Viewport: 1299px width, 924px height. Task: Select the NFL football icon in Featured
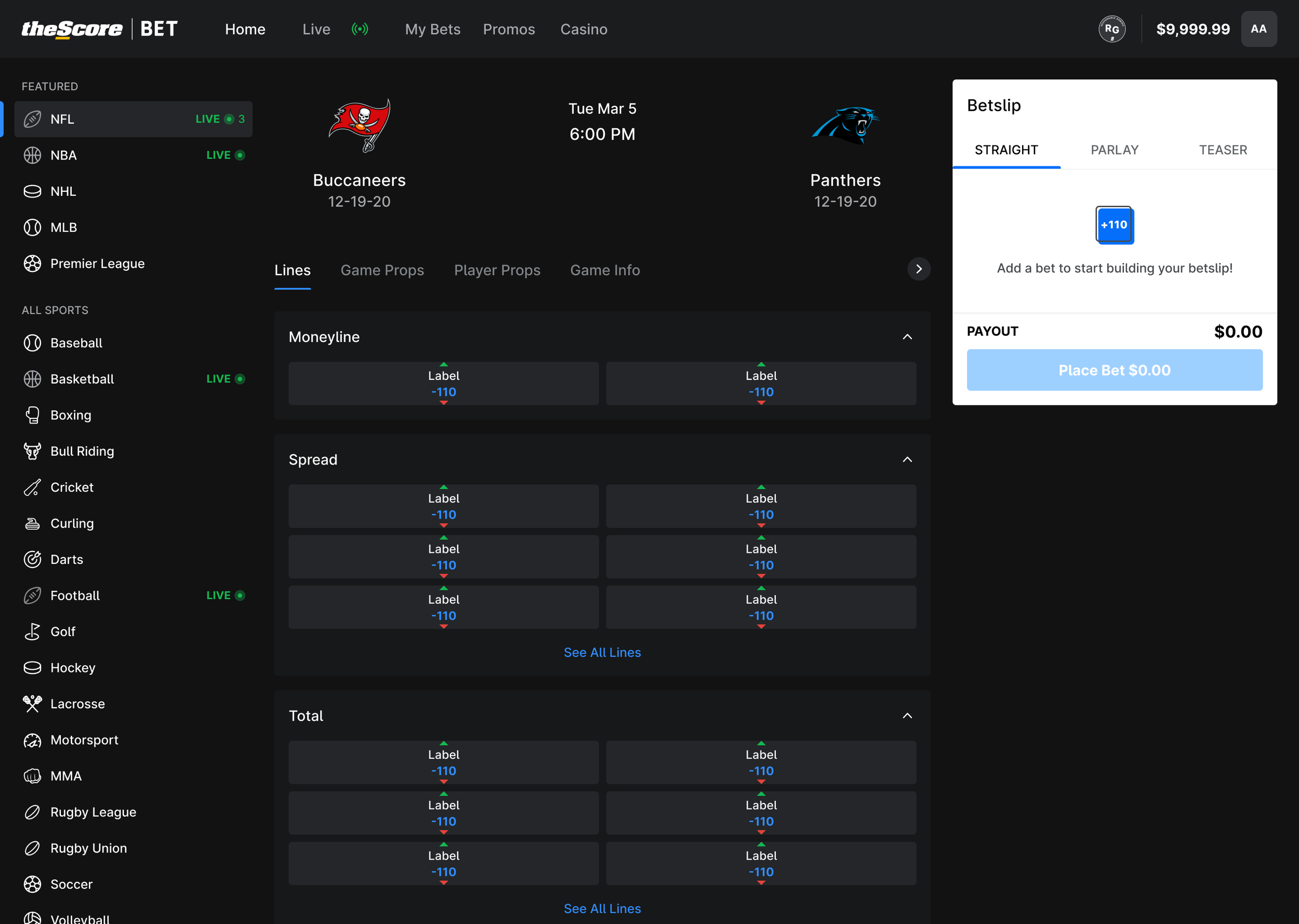click(x=32, y=119)
